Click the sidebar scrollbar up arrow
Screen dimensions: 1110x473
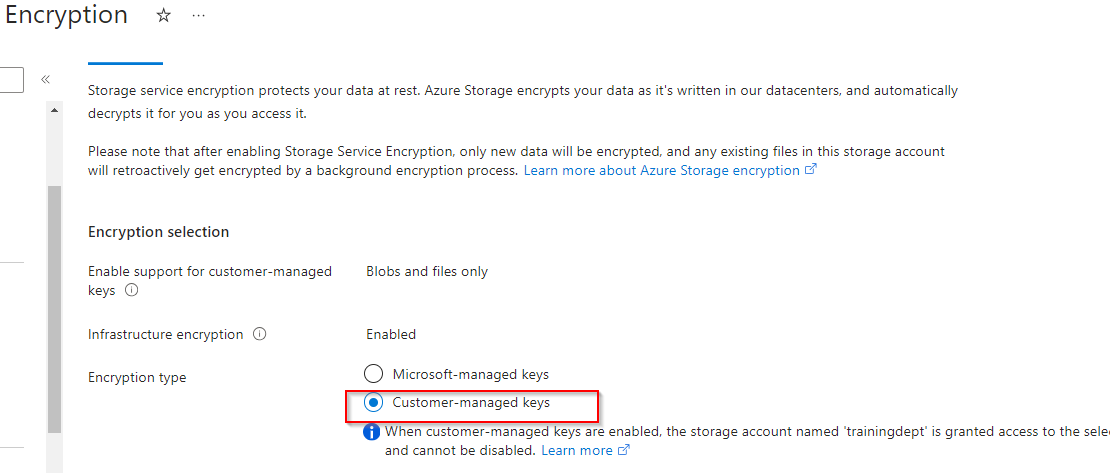(x=54, y=110)
